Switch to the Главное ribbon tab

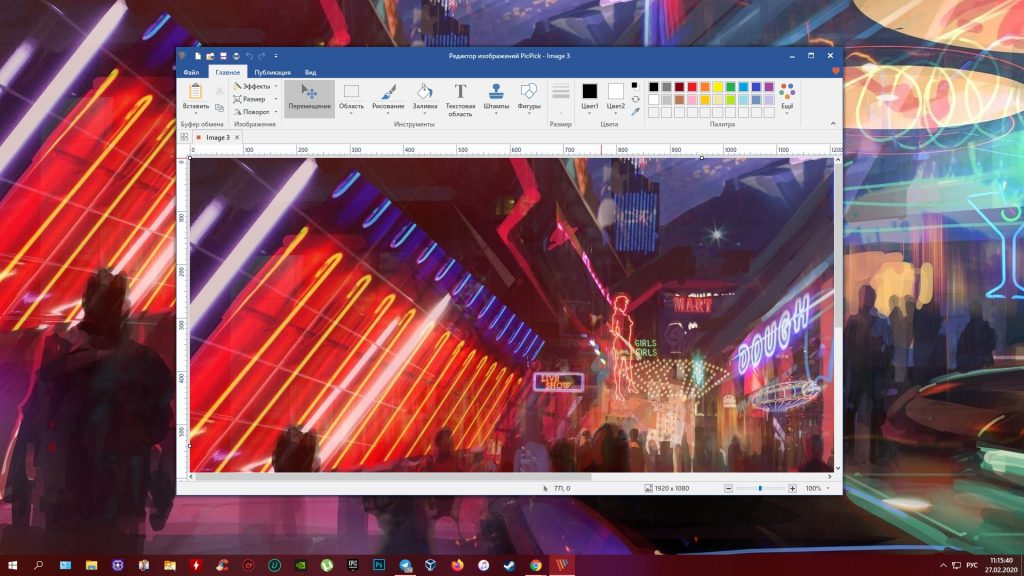[228, 72]
